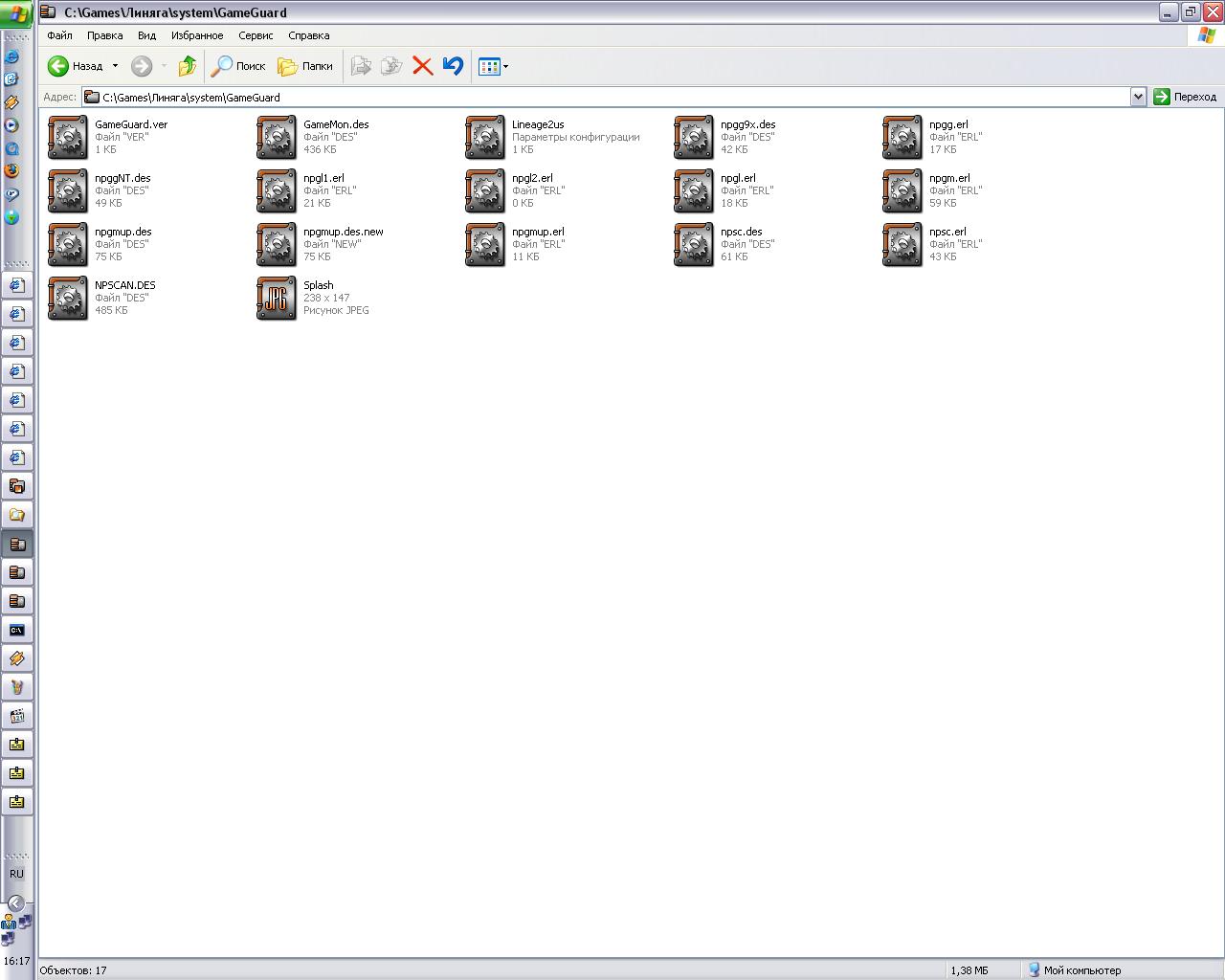Open the Search (Поиск) pane
Screen dimensions: 1225x980
pyautogui.click(x=239, y=66)
